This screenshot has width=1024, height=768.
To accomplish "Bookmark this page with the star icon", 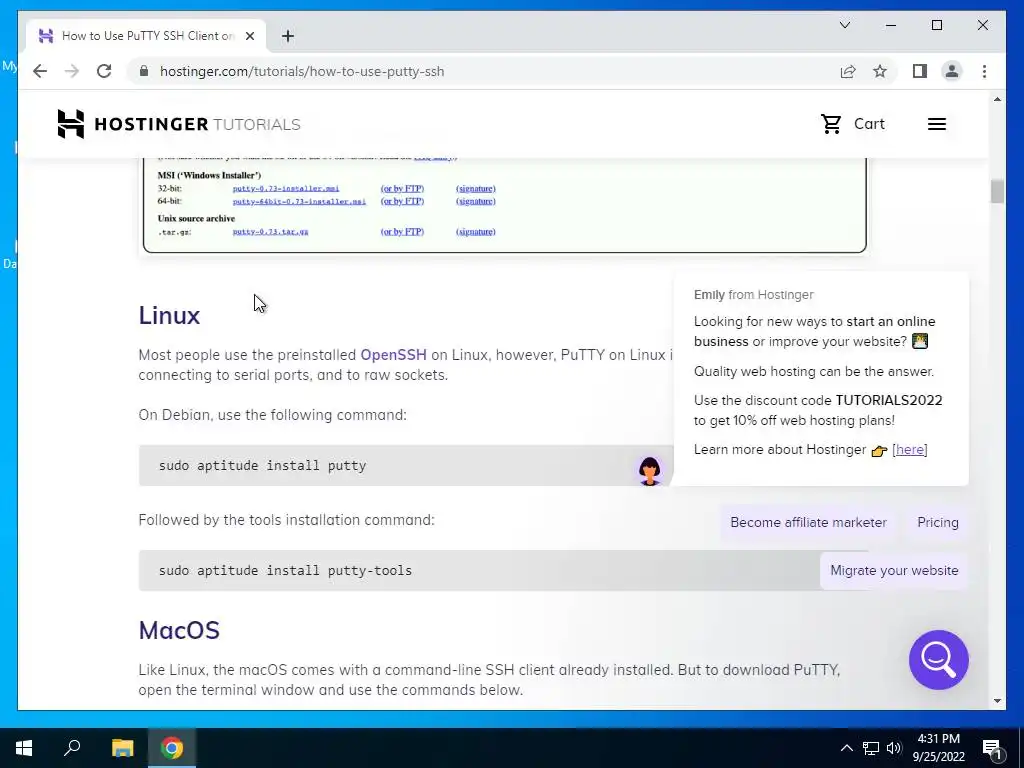I will point(880,71).
